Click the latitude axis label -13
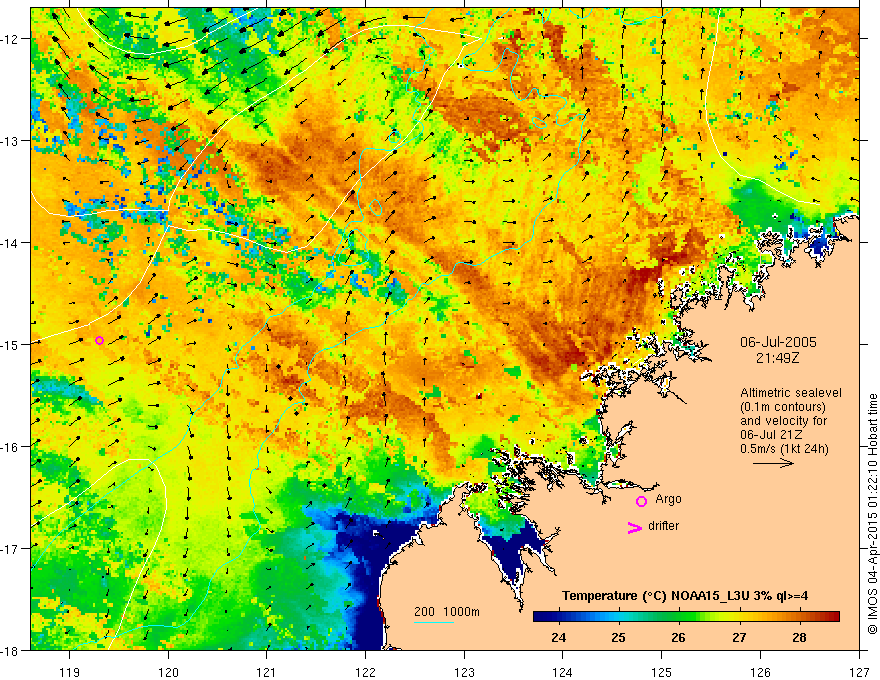The width and height of the screenshot is (880, 680). [x=10, y=141]
